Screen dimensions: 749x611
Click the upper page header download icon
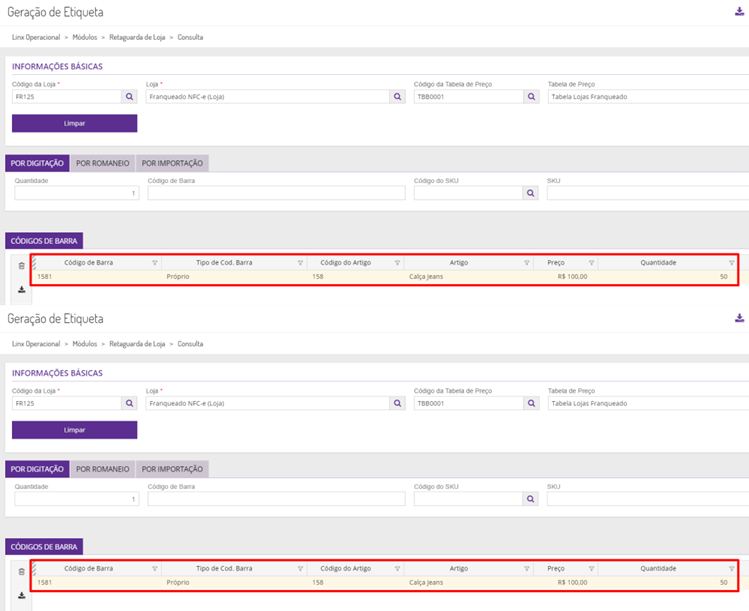[739, 12]
